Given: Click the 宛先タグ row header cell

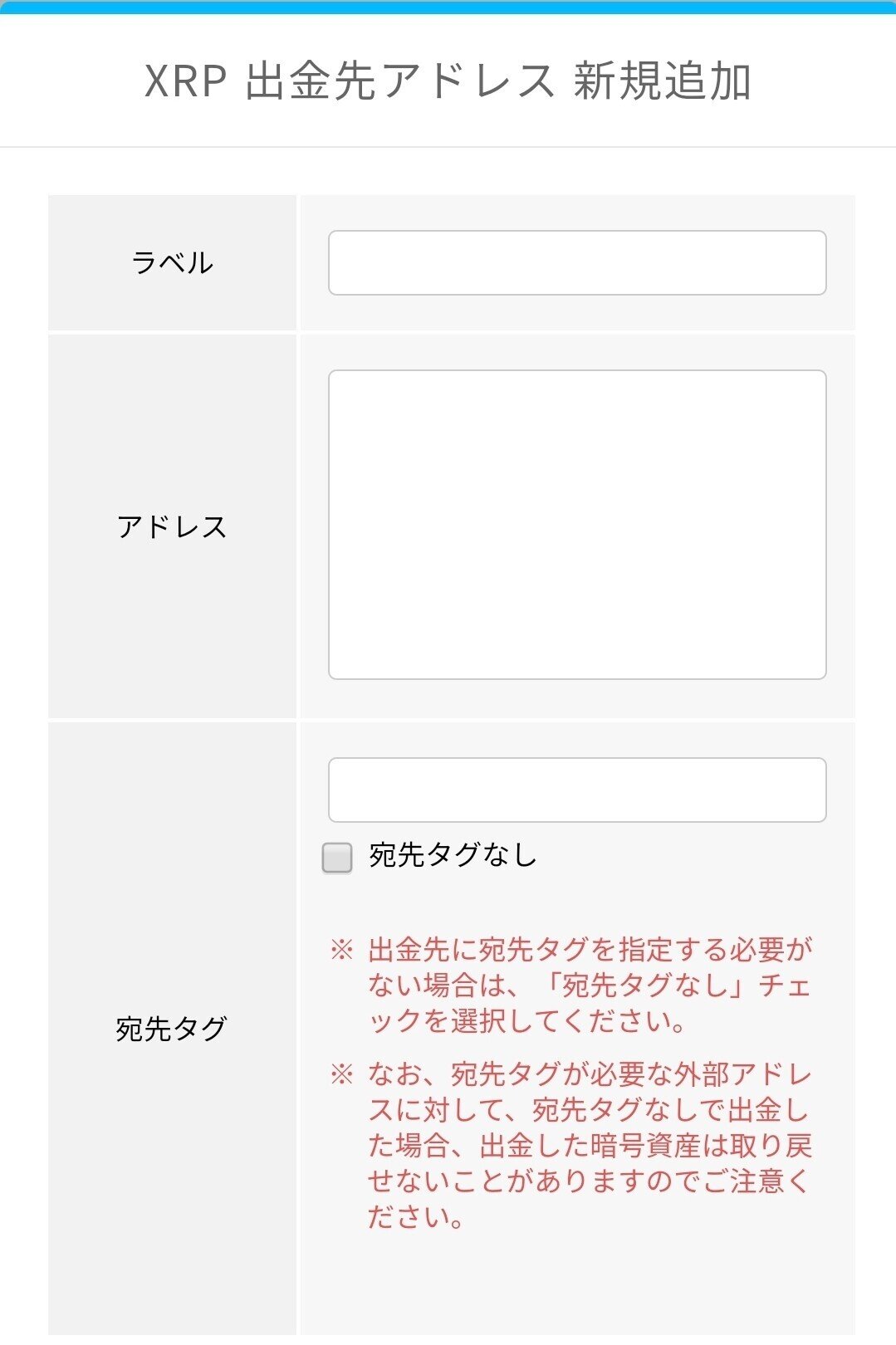Looking at the screenshot, I should point(173,1027).
